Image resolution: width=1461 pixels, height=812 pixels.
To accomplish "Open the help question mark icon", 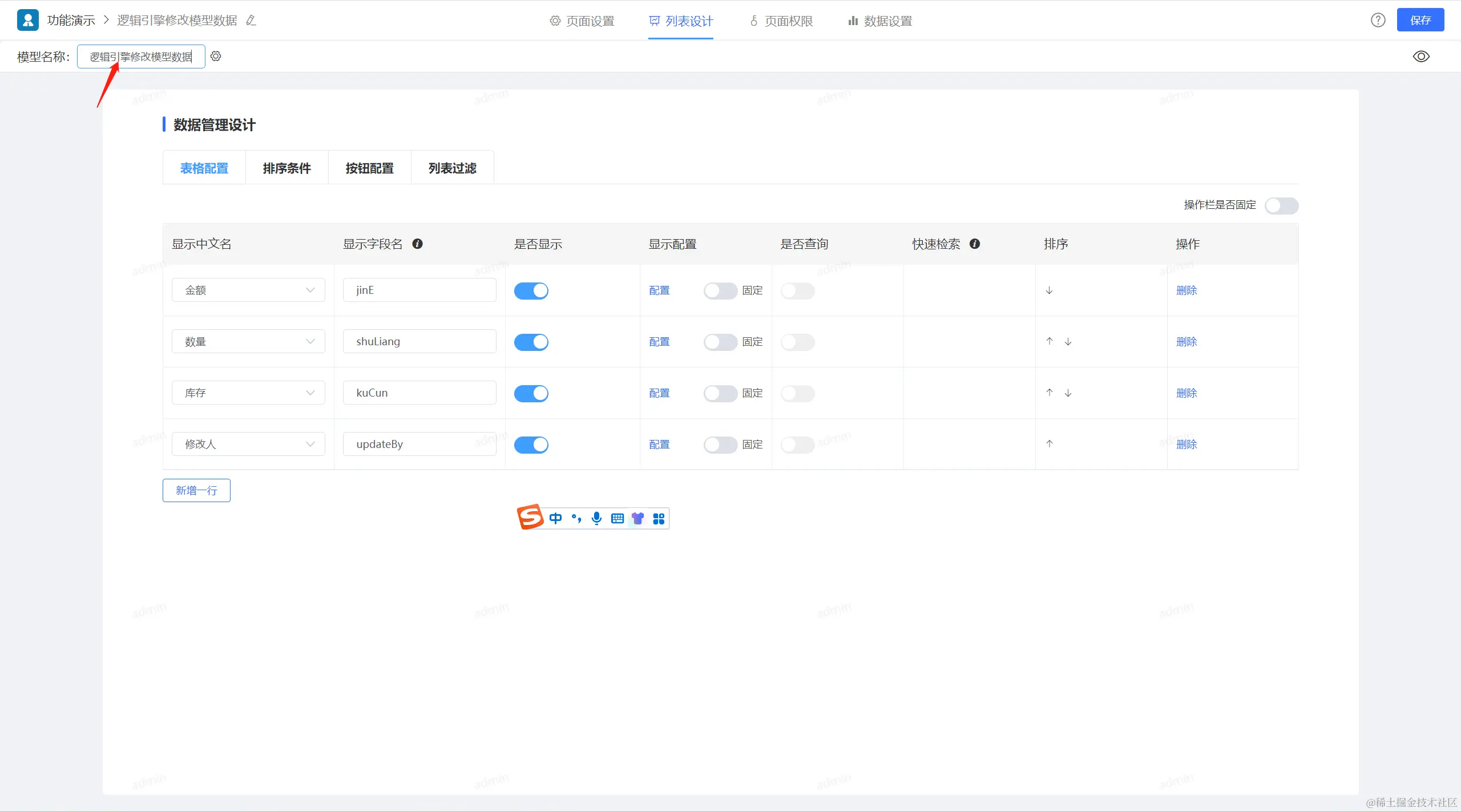I will pos(1378,21).
